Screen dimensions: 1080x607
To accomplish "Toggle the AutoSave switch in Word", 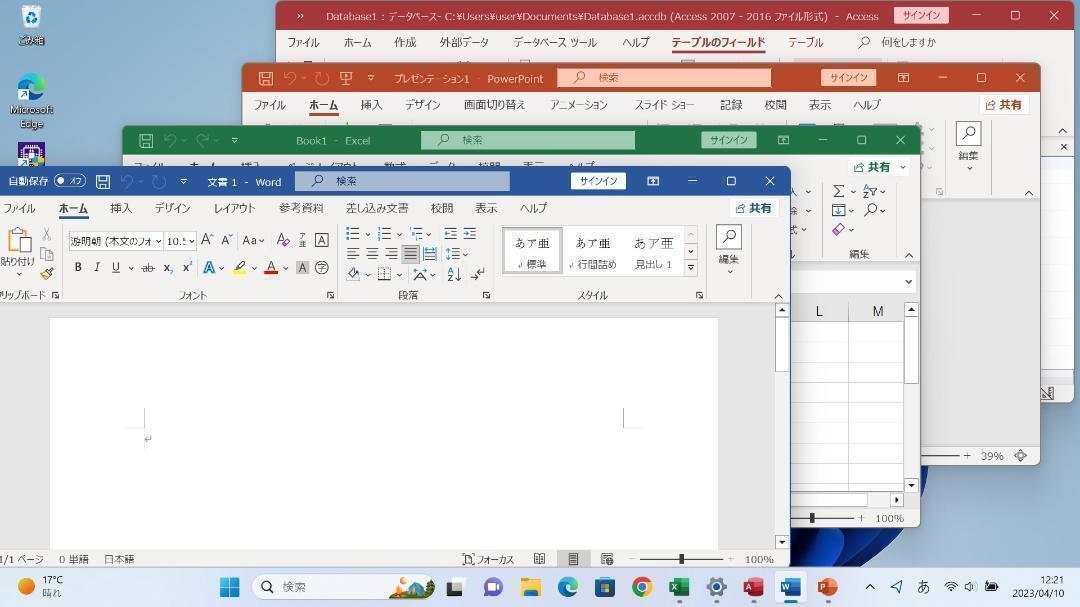I will click(70, 181).
